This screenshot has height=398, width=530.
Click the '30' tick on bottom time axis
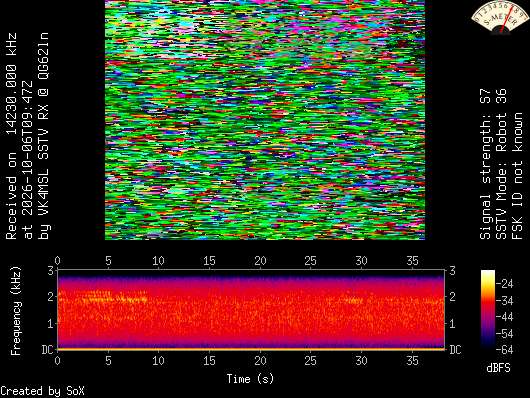pyautogui.click(x=361, y=360)
